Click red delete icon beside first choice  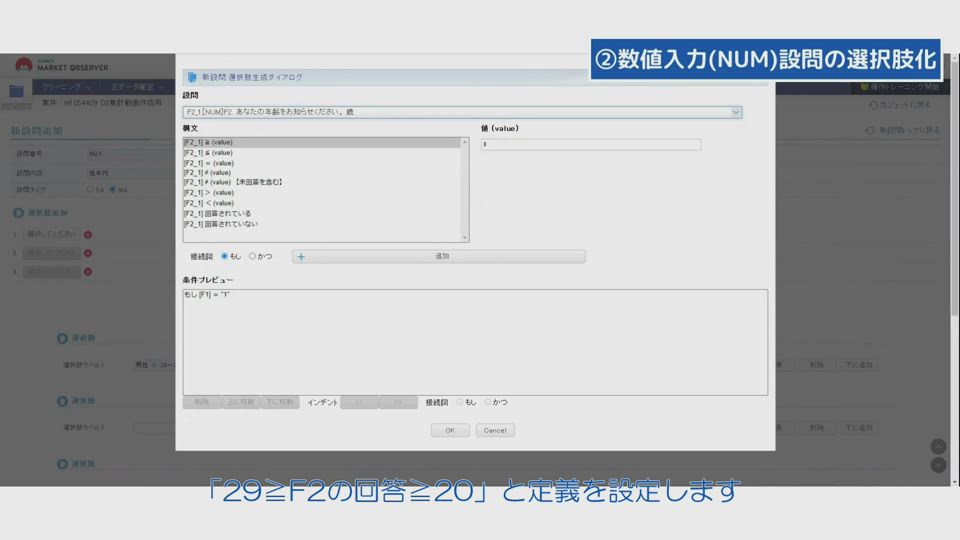88,235
